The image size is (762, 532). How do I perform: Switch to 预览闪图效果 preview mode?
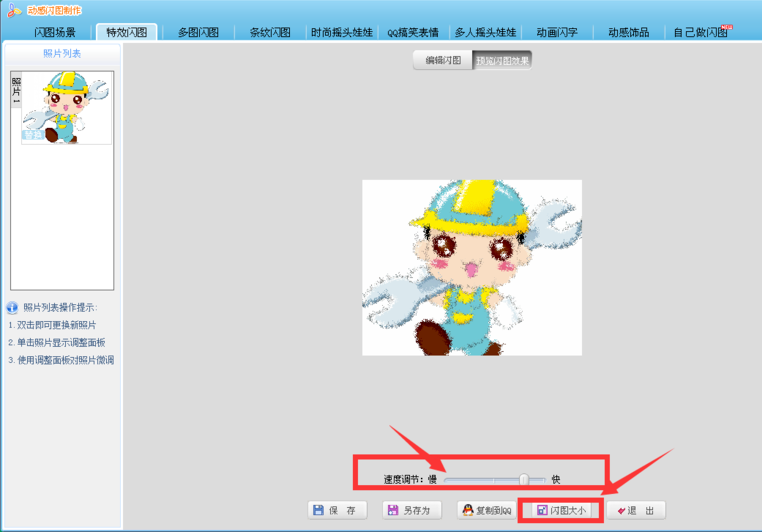click(502, 60)
